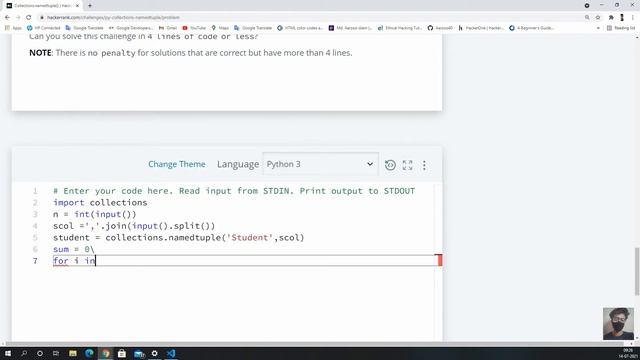The width and height of the screenshot is (640, 360).
Task: Open the Chrome three-dot menu
Action: point(633,18)
